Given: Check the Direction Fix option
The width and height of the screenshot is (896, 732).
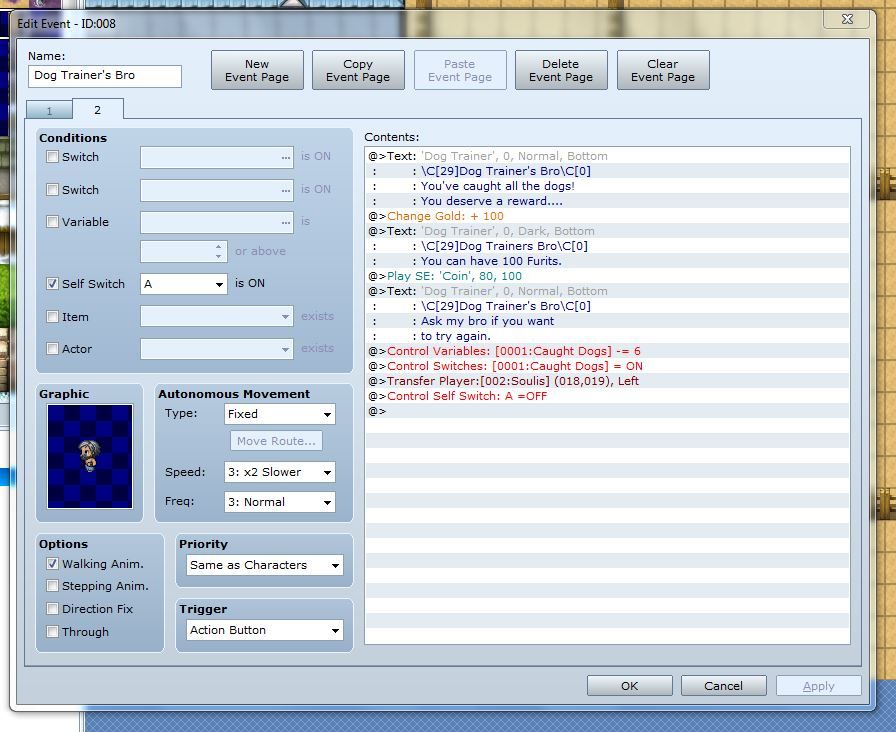Looking at the screenshot, I should coord(53,609).
